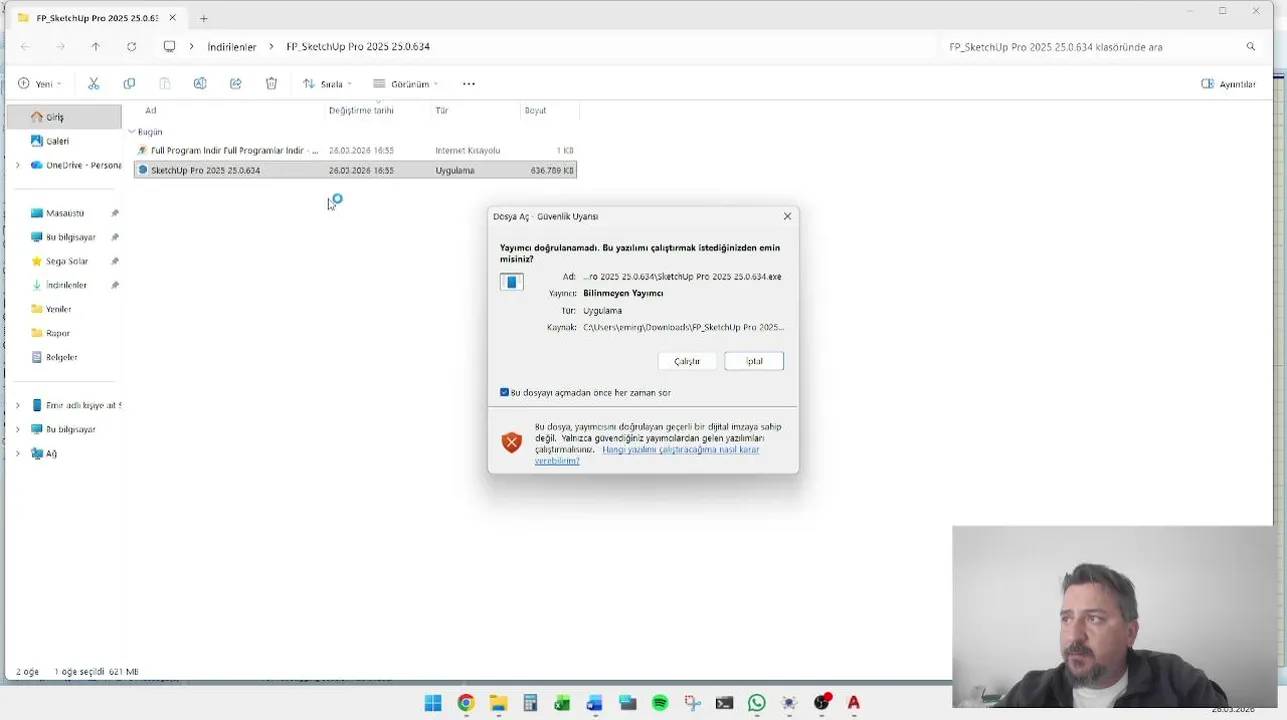The image size is (1287, 720).
Task: Click the Delete trash icon in toolbar
Action: coord(271,84)
